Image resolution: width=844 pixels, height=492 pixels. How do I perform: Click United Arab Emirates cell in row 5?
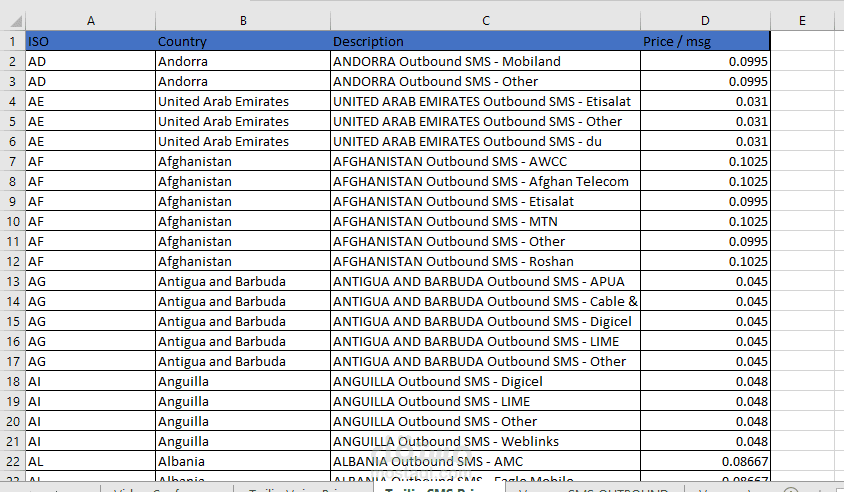pos(243,122)
